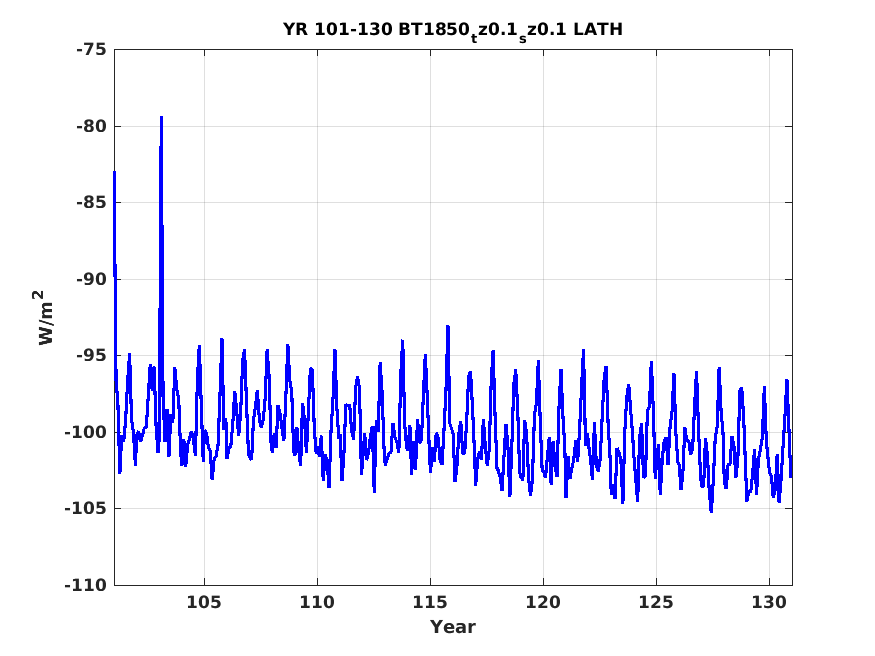The image size is (875, 656).
Task: Click y-axis tick label '-110'
Action: click(x=85, y=585)
